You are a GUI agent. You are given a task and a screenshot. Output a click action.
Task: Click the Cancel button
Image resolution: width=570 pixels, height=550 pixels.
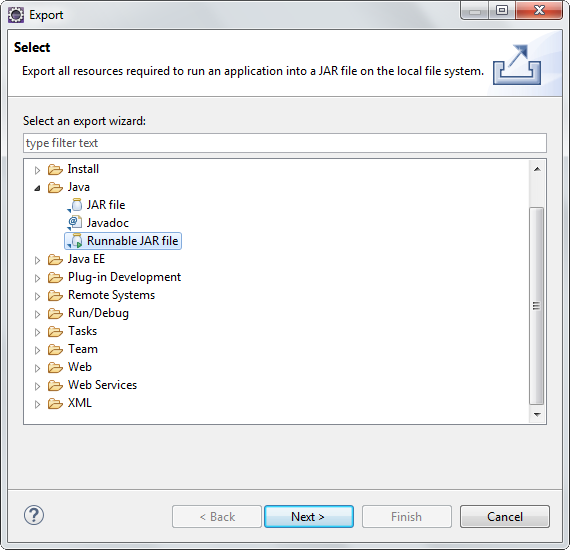point(505,517)
